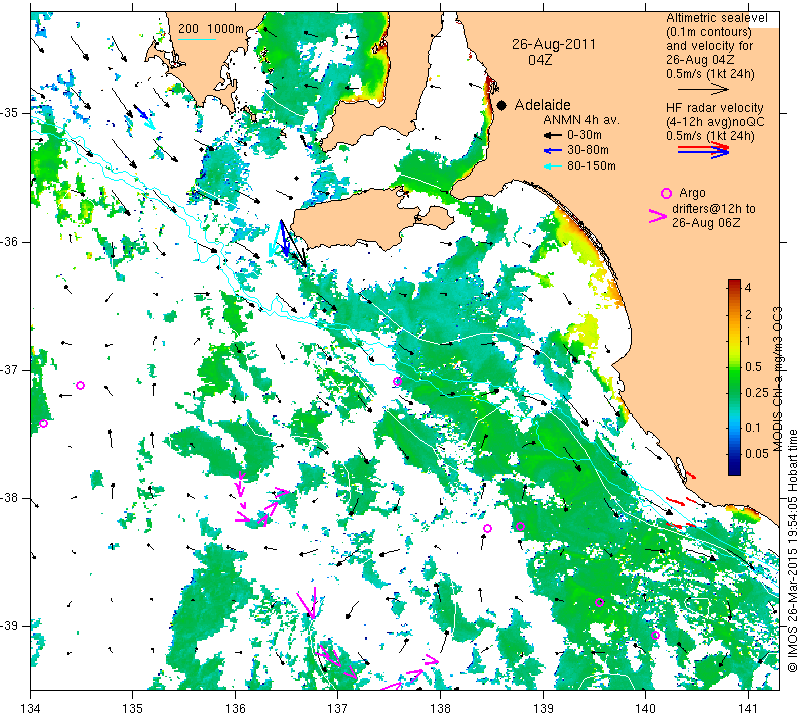Select the HF radar velocity heading
Viewport: 800px width, 720px height.
point(714,108)
